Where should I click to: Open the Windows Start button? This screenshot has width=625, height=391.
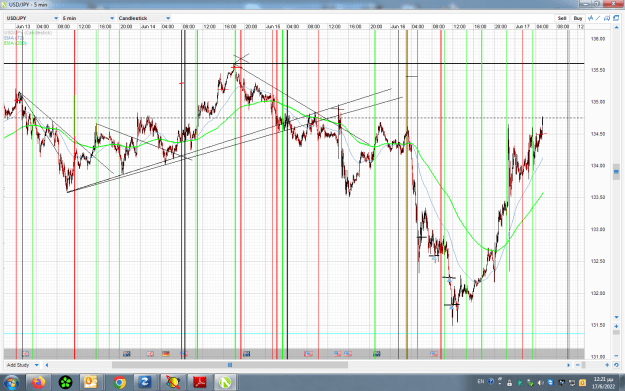11,383
